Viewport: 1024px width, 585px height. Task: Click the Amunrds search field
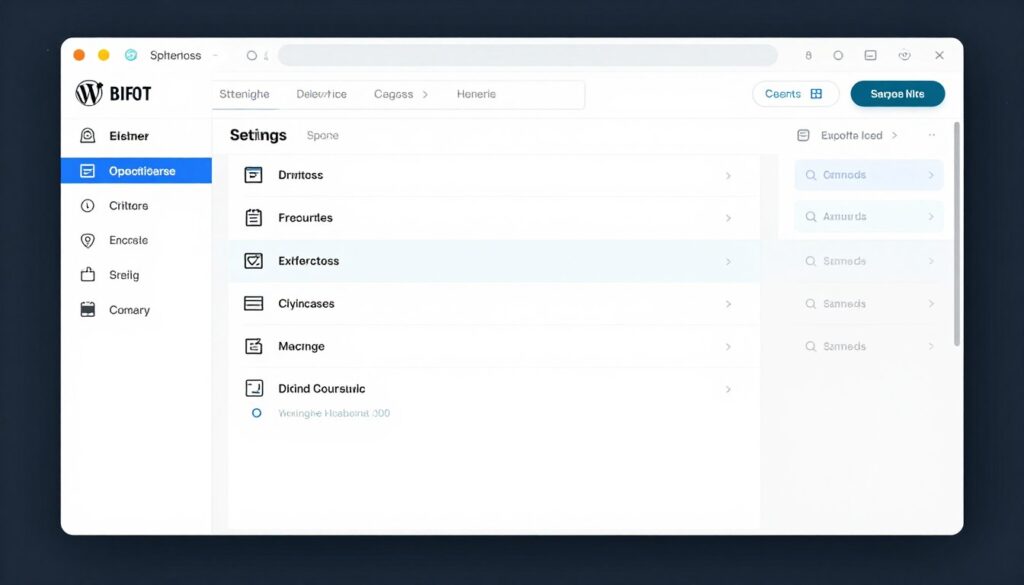(869, 216)
